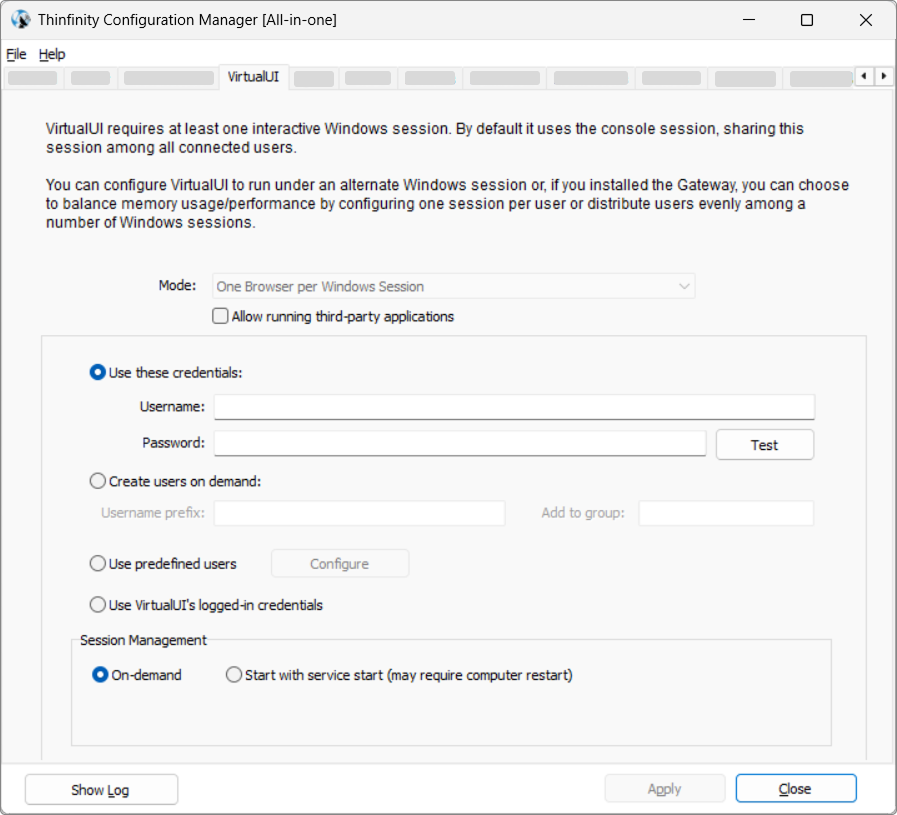The width and height of the screenshot is (897, 815).
Task: Maximize the Configuration Manager window
Action: pos(807,20)
